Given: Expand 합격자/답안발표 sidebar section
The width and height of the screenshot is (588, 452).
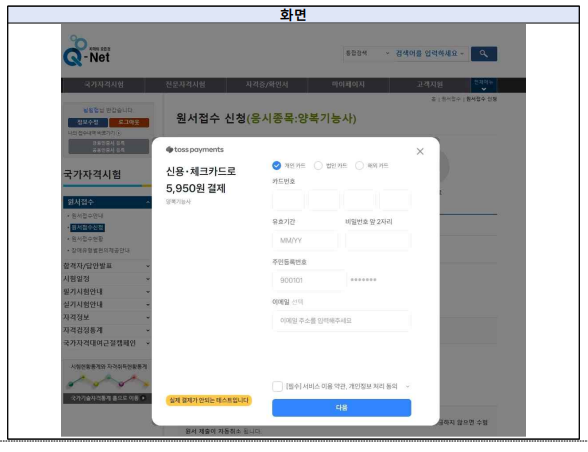Looking at the screenshot, I should point(107,266).
